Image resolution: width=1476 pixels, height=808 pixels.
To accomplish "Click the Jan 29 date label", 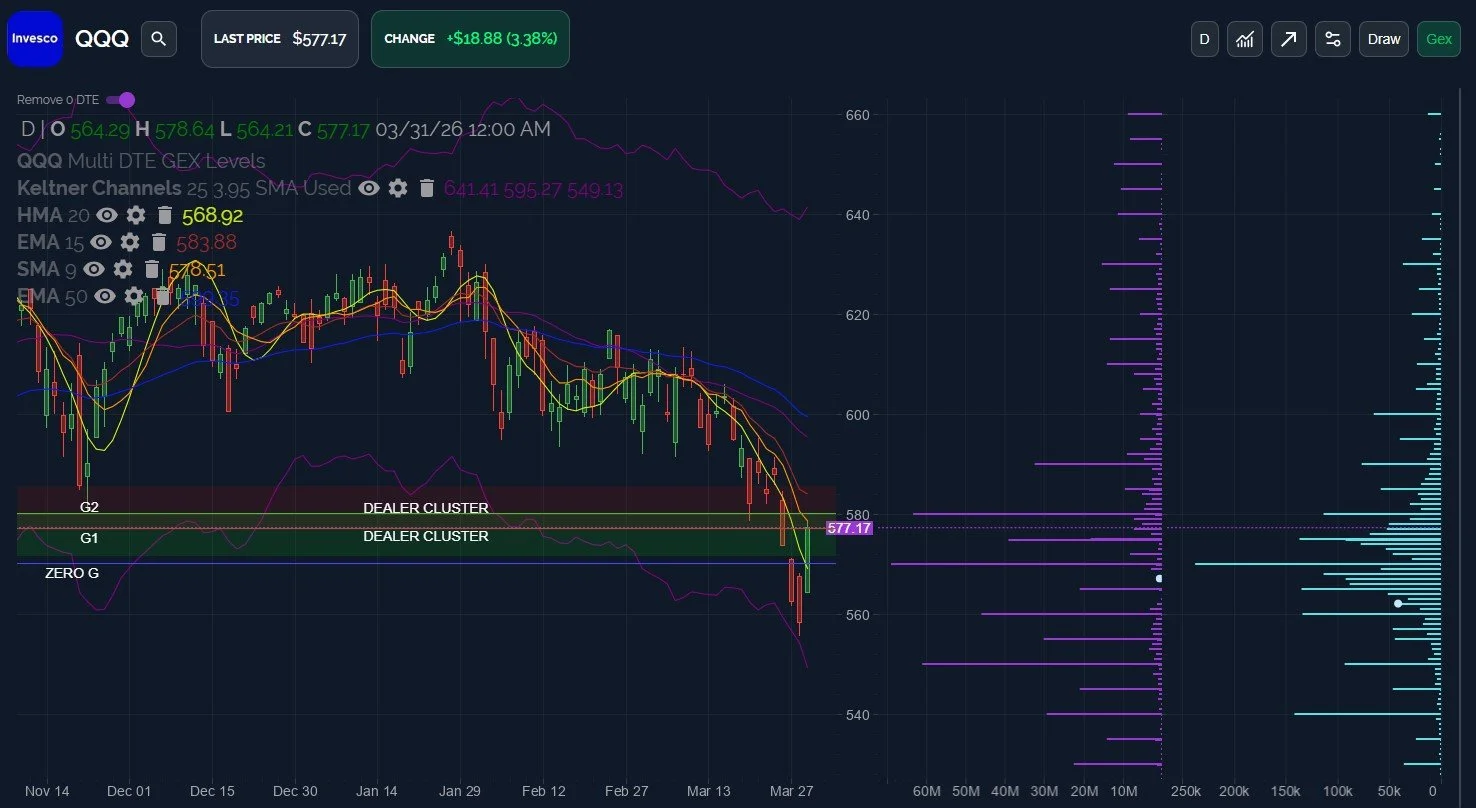I will tap(459, 791).
